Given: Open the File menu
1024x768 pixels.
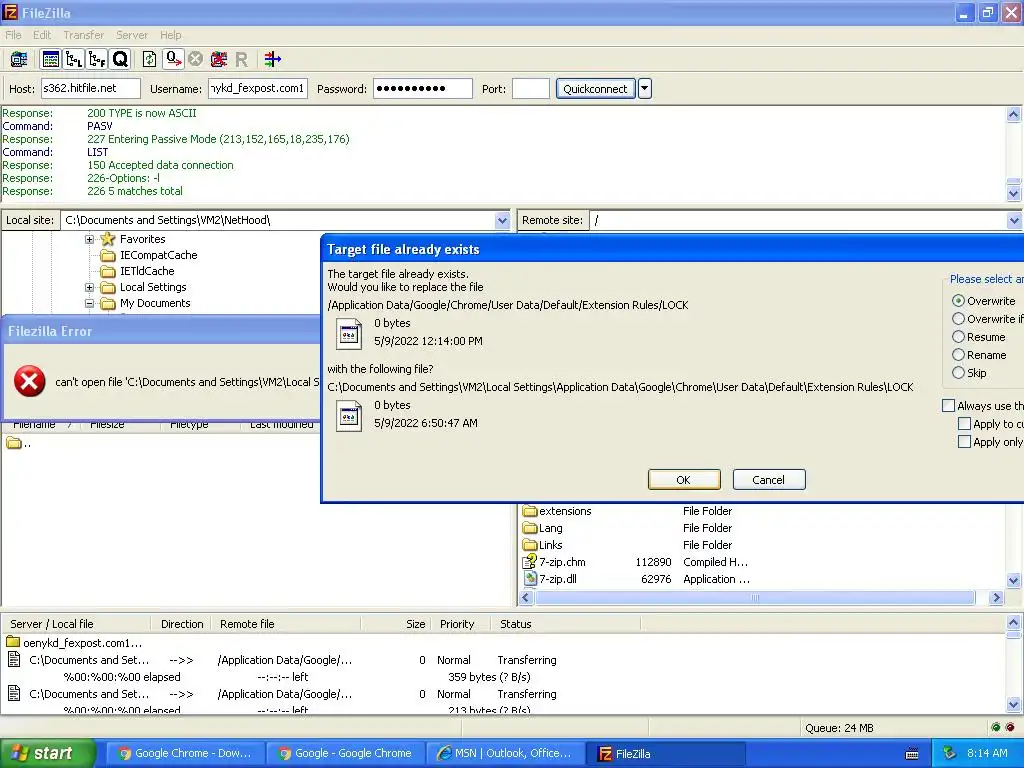Looking at the screenshot, I should (x=13, y=35).
